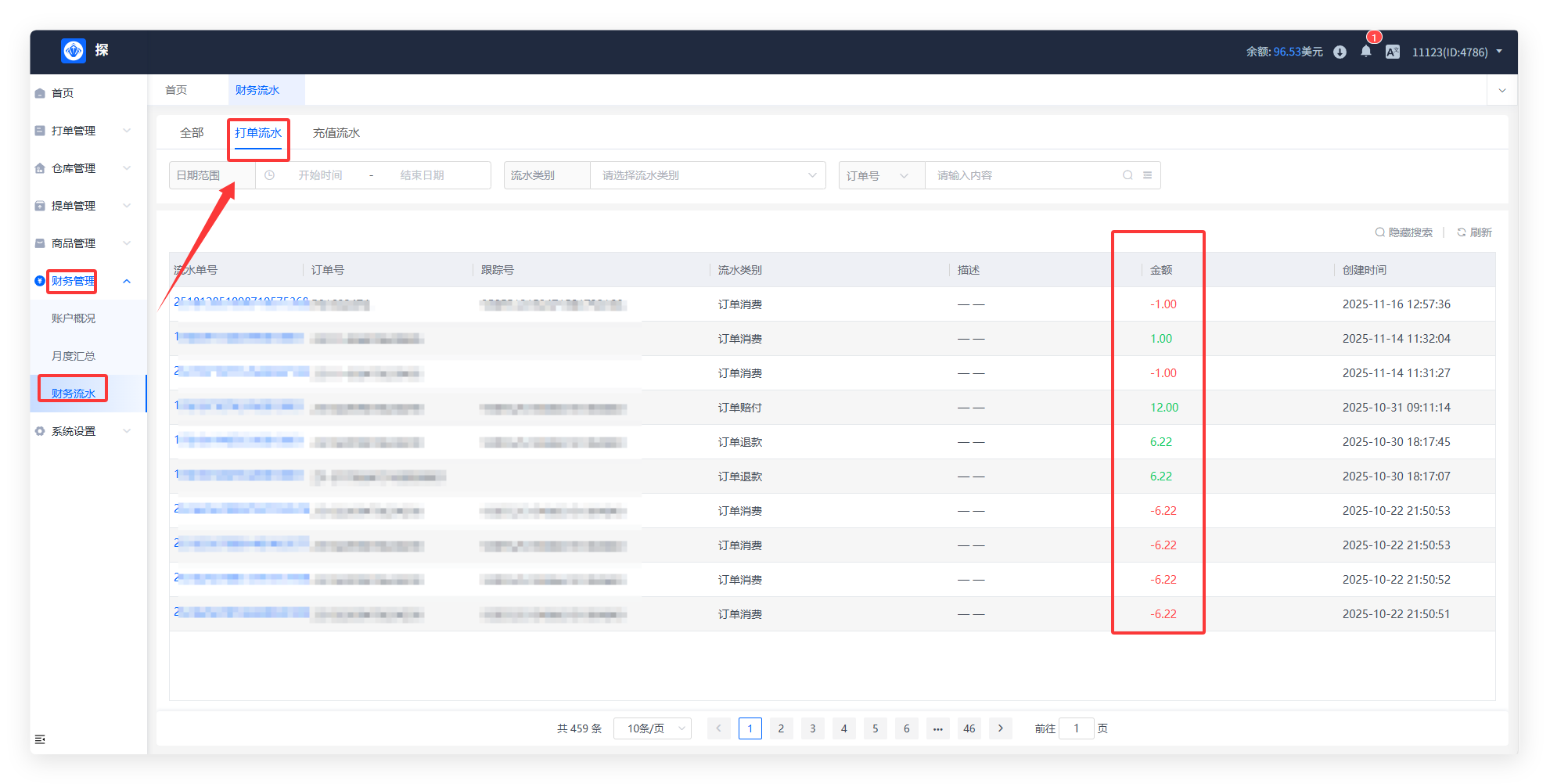Toggle 隐藏搜索 to hide search panel
The width and height of the screenshot is (1550, 784).
[1404, 232]
